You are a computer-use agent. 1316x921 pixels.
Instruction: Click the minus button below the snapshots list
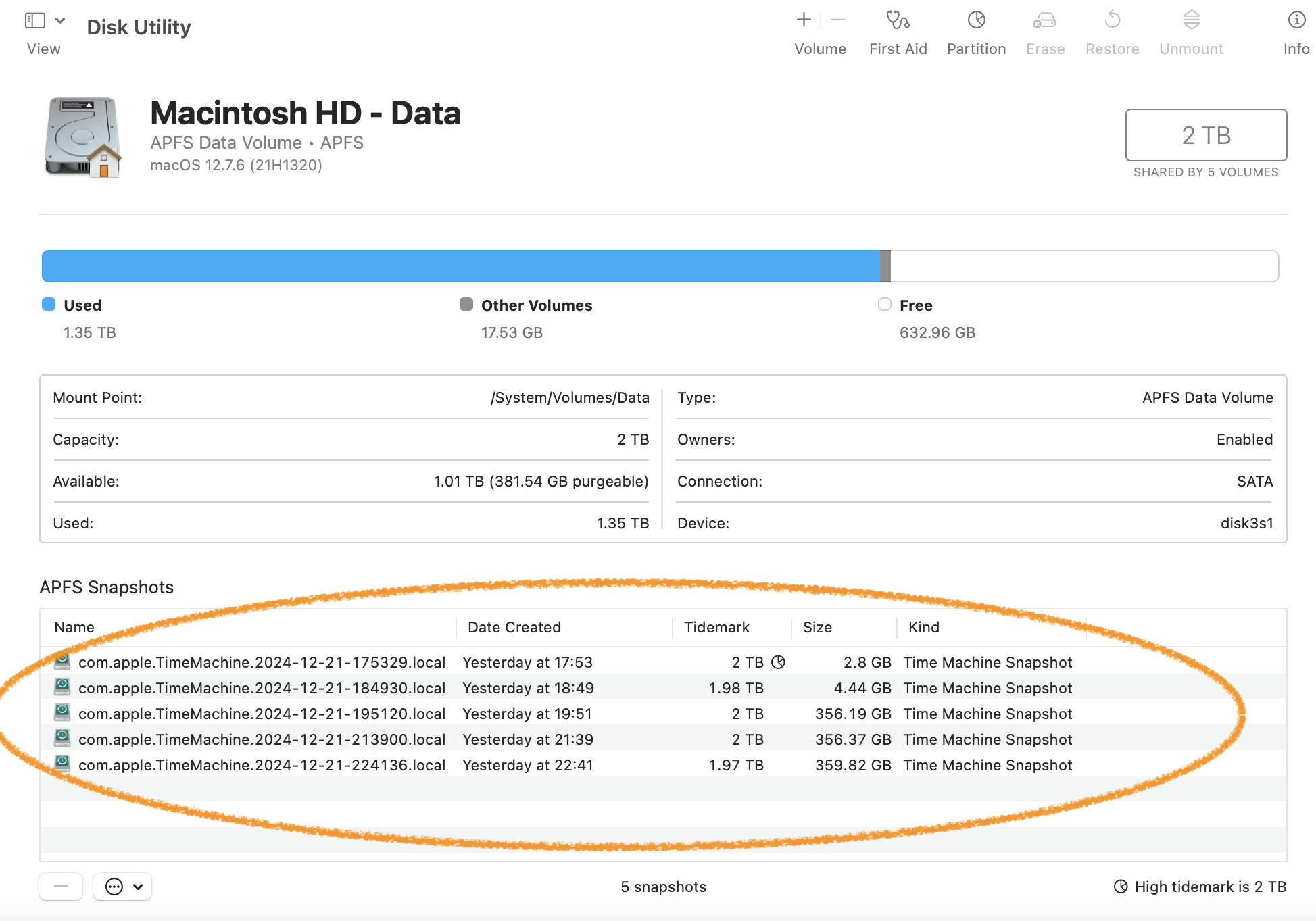click(61, 887)
